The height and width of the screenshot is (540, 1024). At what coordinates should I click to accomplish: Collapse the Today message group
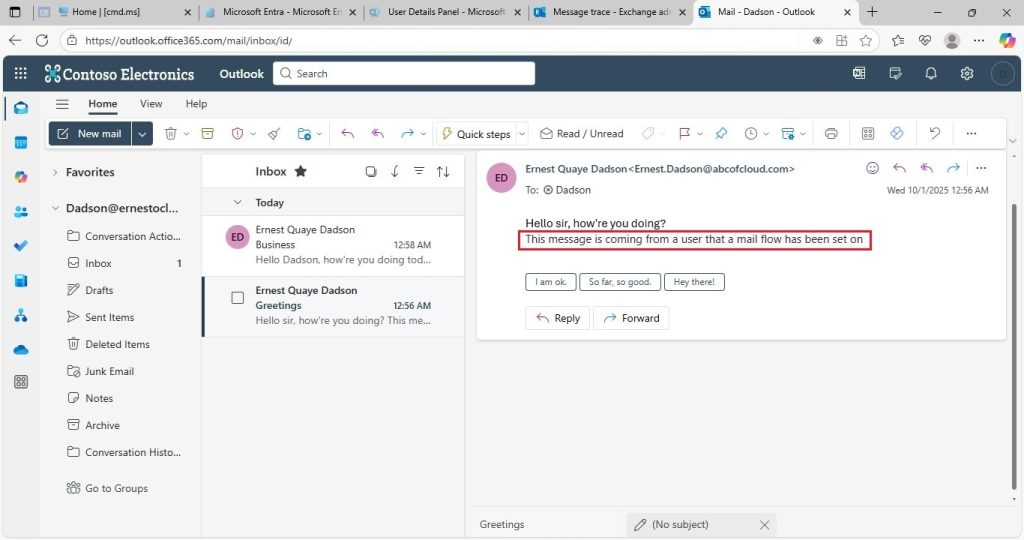tap(238, 202)
